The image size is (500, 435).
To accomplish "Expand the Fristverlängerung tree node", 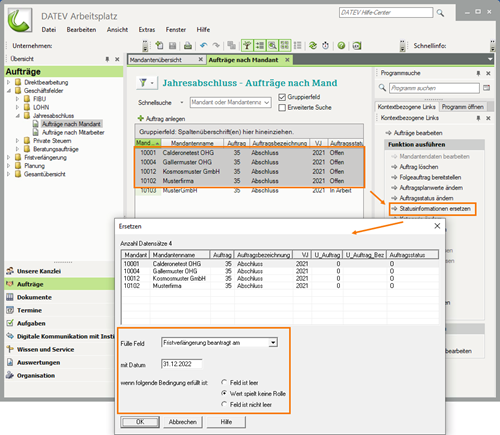I will tap(9, 157).
